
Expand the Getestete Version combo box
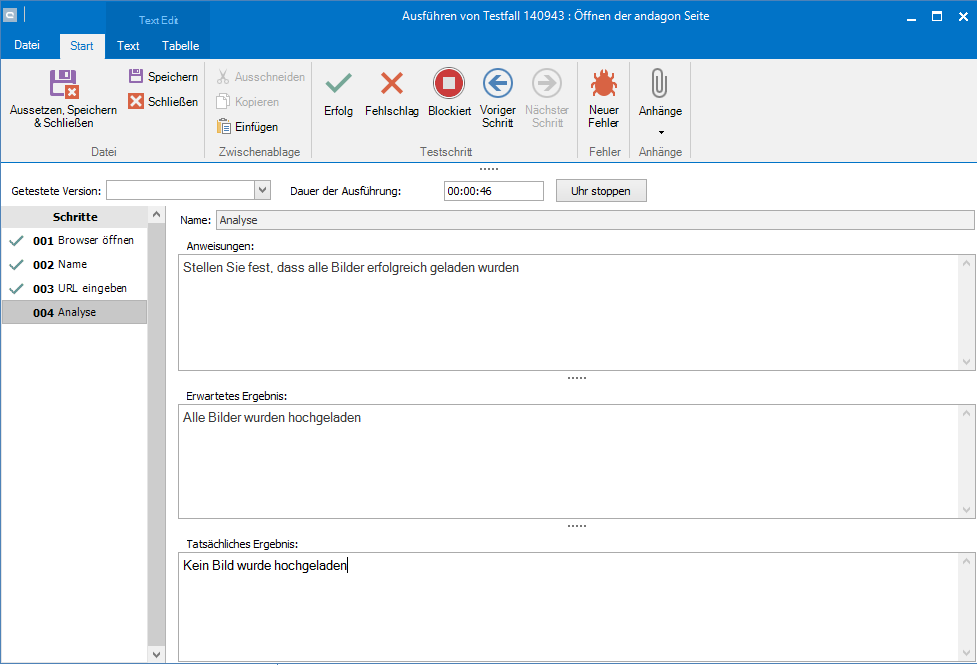coord(262,190)
